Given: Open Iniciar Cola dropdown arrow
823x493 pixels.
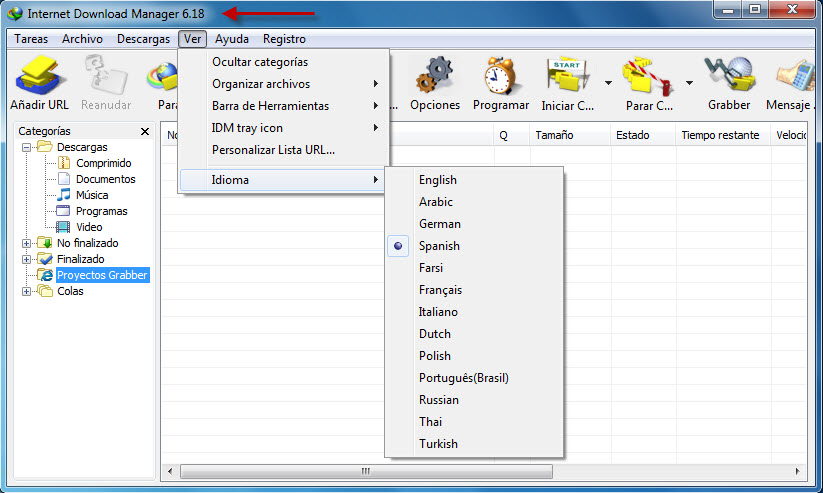Looking at the screenshot, I should pyautogui.click(x=608, y=83).
